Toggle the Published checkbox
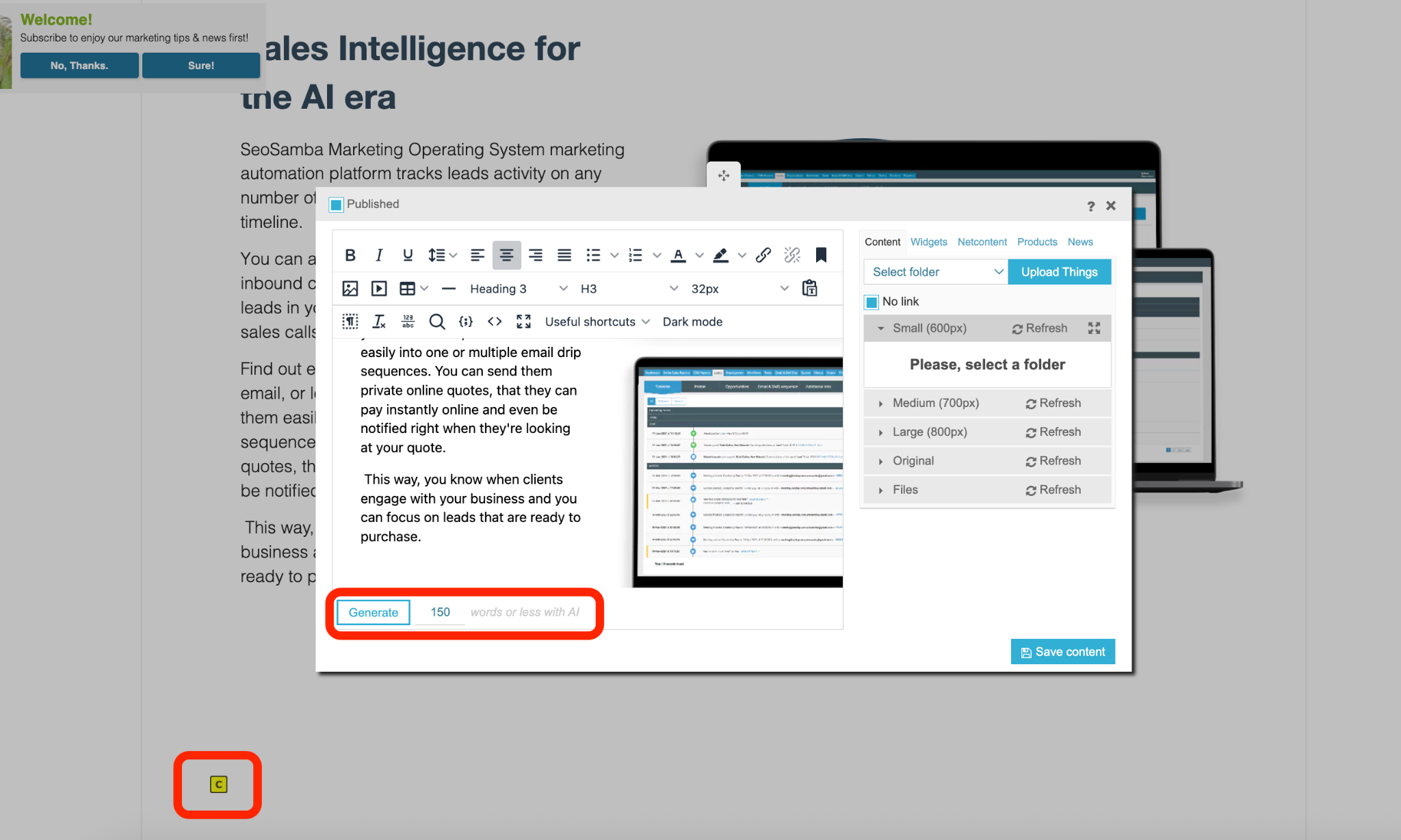 click(336, 204)
